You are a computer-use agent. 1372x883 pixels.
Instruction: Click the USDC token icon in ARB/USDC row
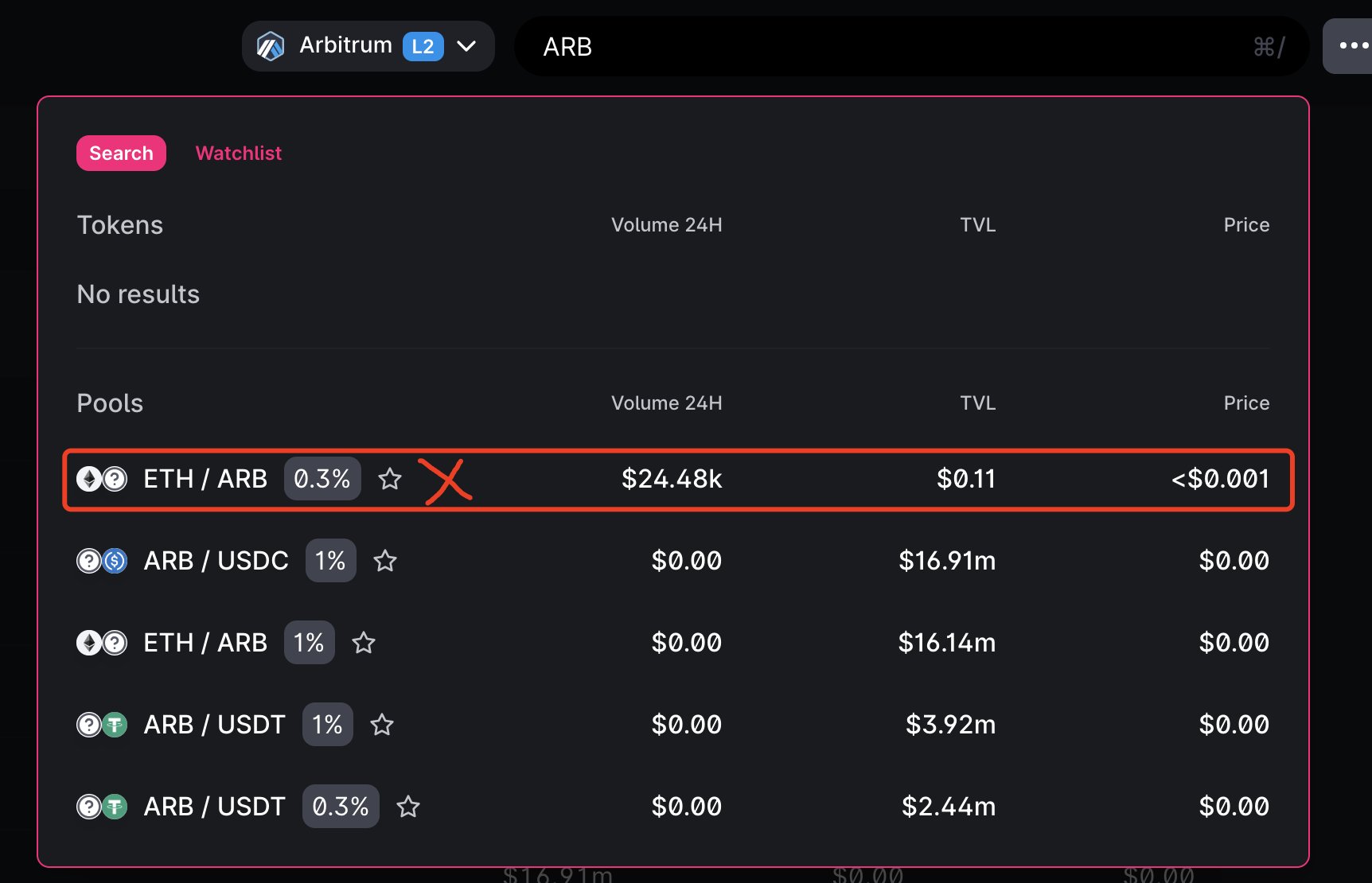[x=115, y=561]
